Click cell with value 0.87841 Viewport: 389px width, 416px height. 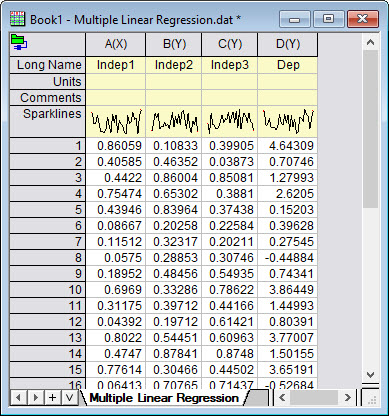point(174,354)
